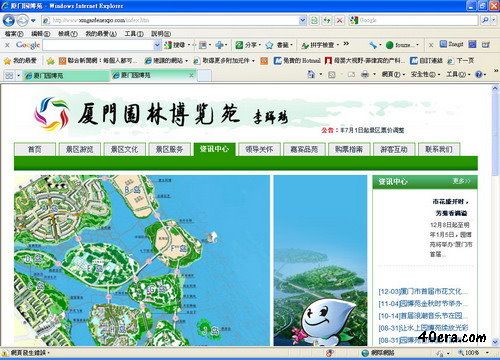Click the Snagit toolbar button

(452, 44)
